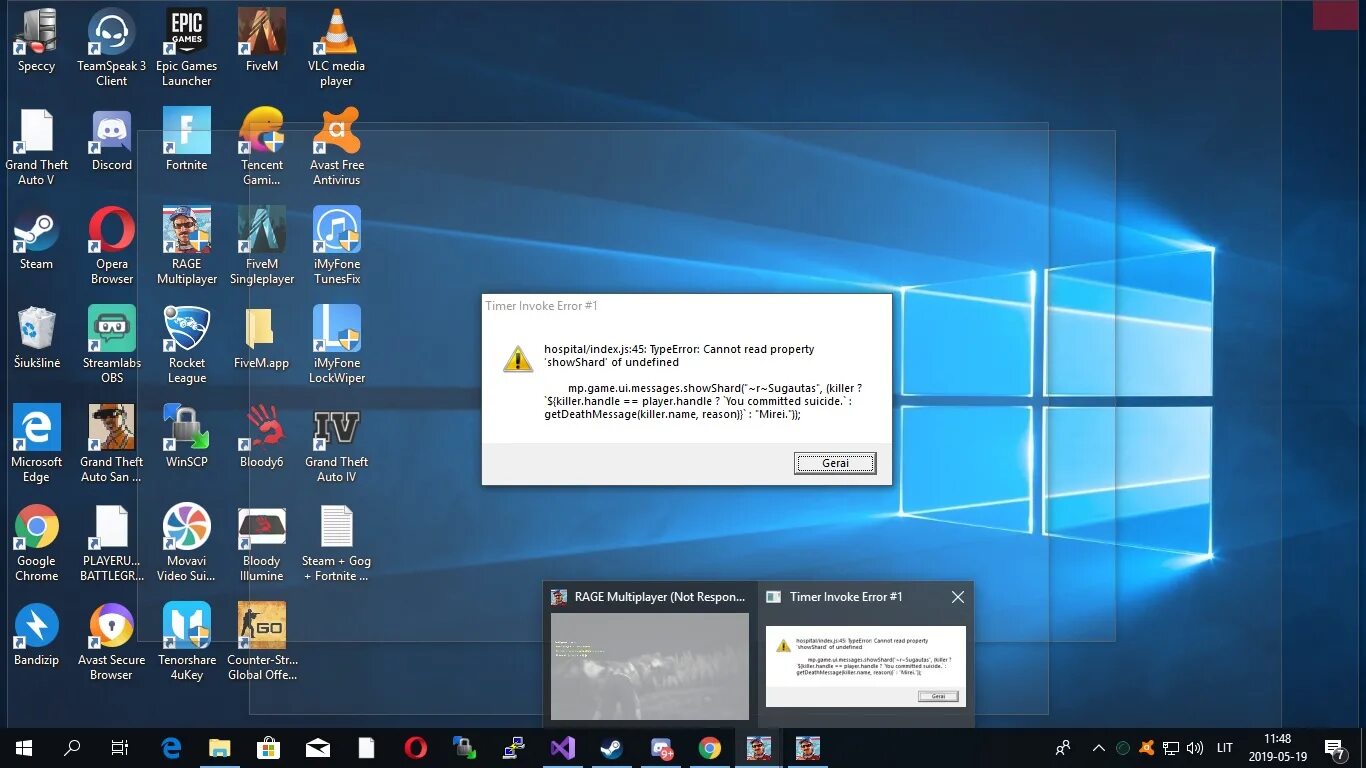Select the FiveM desktop shortcut next to VLC
This screenshot has height=768, width=1366.
(262, 41)
